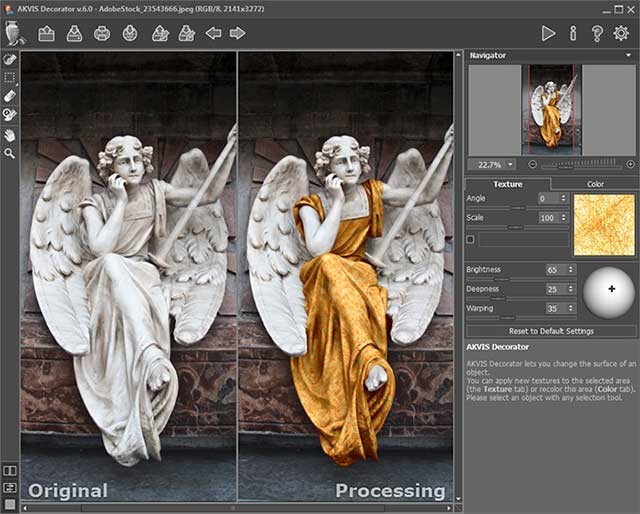Click Reset to Default Settings button
The height and width of the screenshot is (514, 640).
(x=551, y=331)
